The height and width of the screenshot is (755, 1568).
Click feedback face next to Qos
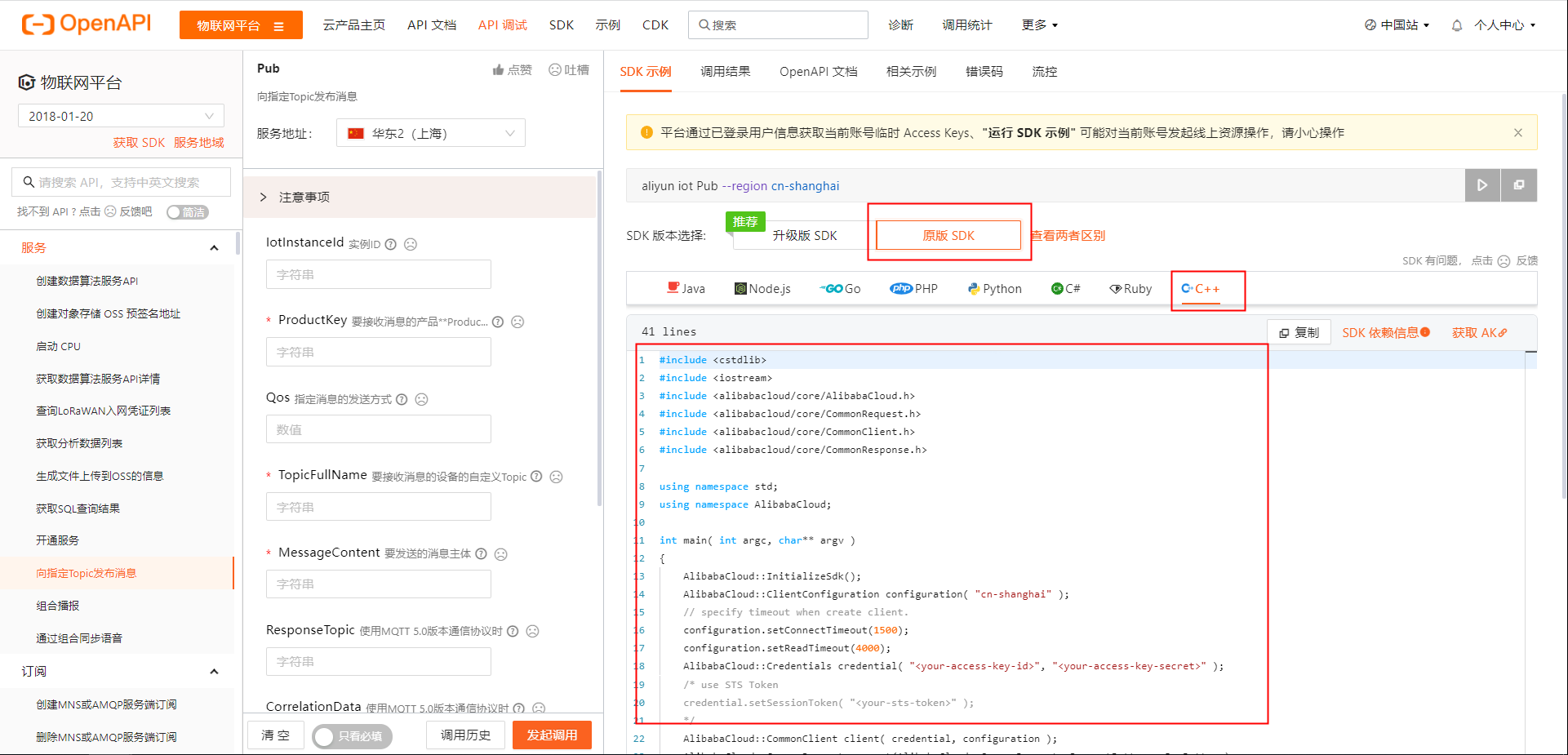(x=421, y=399)
